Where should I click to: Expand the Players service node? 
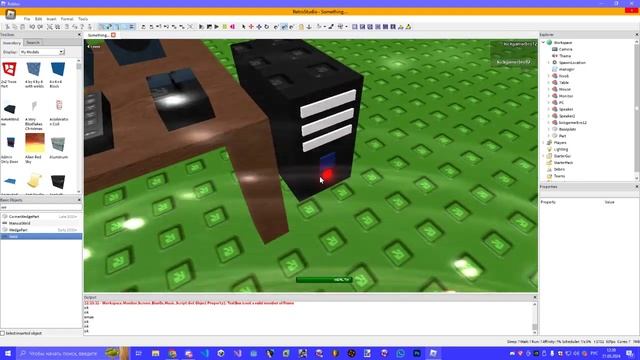tap(543, 142)
